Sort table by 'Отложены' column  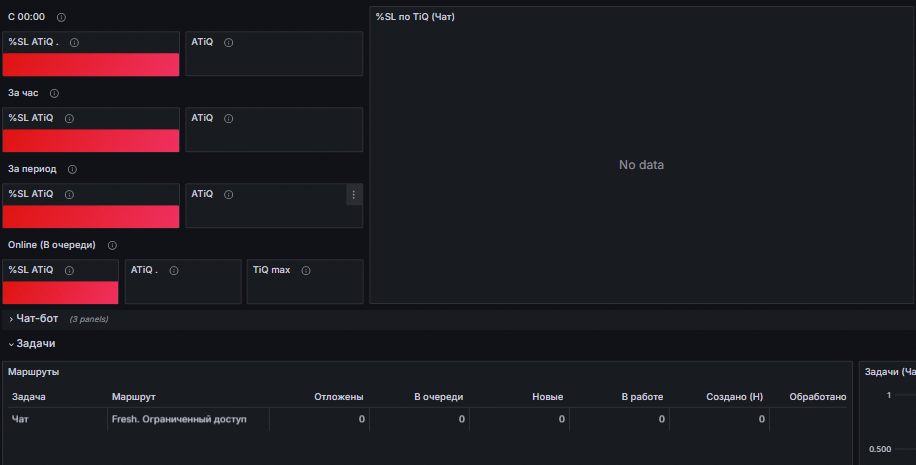tap(338, 397)
